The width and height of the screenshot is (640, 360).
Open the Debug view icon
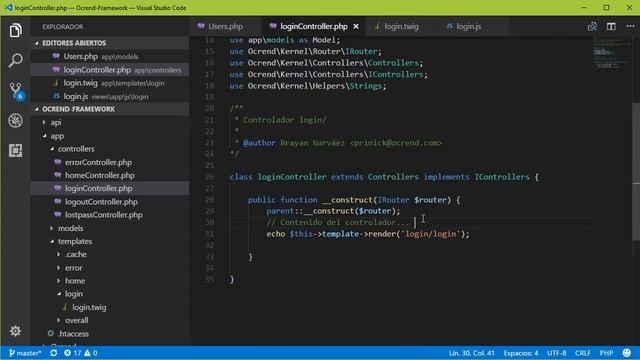click(16, 120)
